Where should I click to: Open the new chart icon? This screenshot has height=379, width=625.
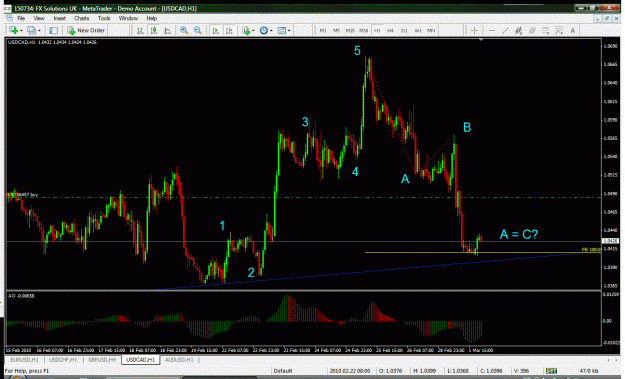click(13, 30)
